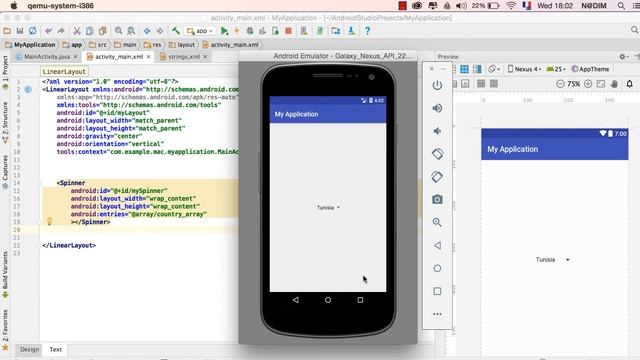Zoom in the preview with plus icon
The width and height of the screenshot is (640, 360).
pyautogui.click(x=588, y=84)
